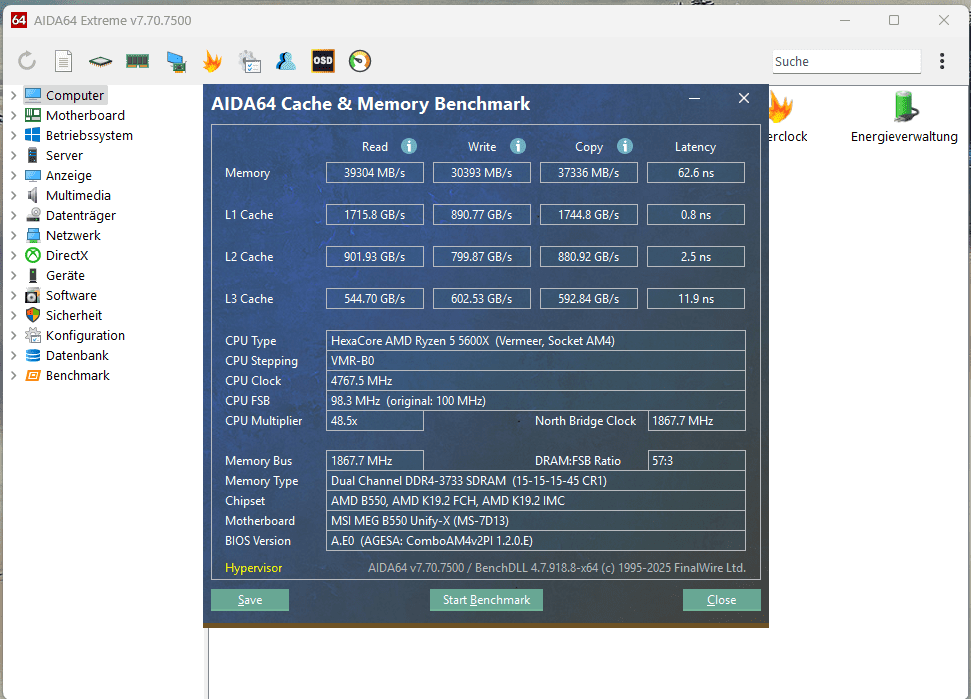Minimize the Cache & Memory Benchmark dialog
The image size is (971, 699).
point(694,98)
